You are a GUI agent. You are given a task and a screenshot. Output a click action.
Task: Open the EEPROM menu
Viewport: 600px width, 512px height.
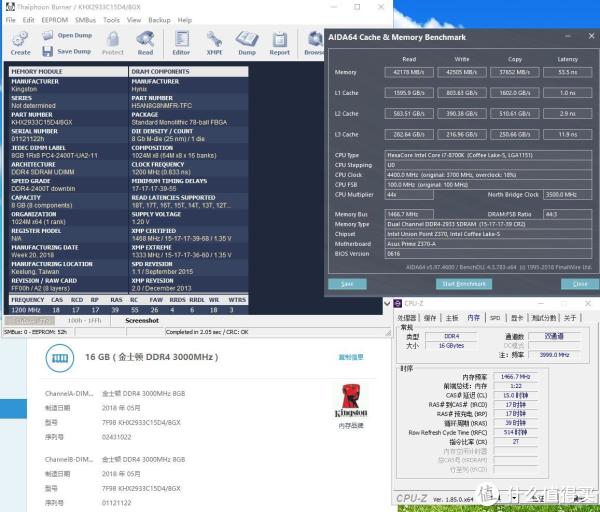55,20
